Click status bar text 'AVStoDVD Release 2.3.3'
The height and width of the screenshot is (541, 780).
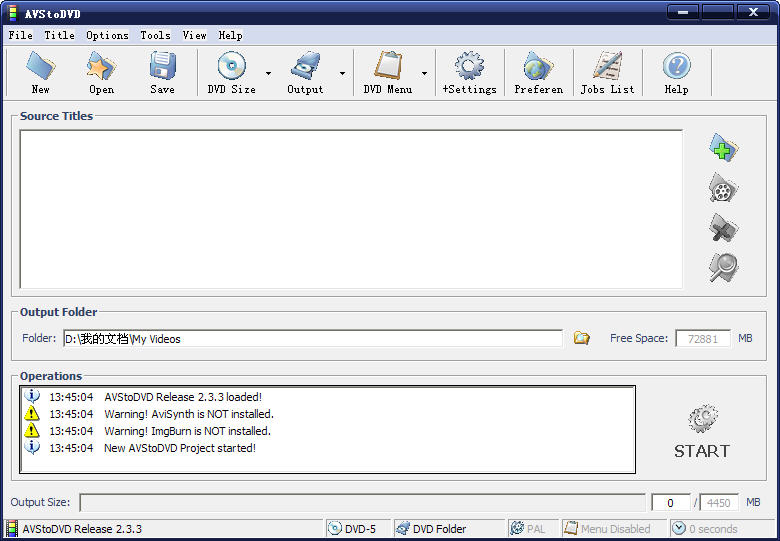82,529
